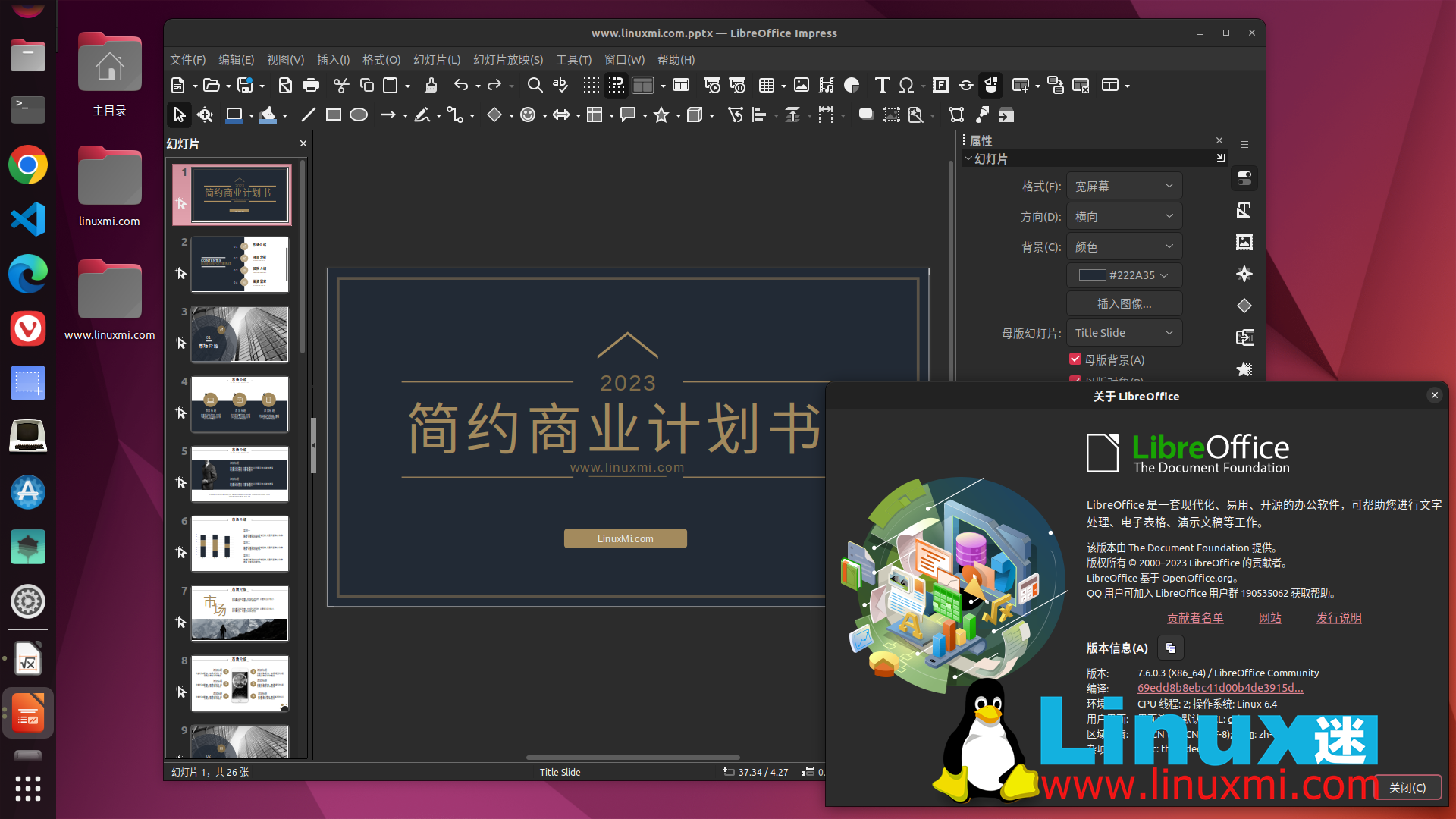Screen dimensions: 1456x819
Task: Open the 背景(C) background type dropdown
Action: click(x=1124, y=246)
